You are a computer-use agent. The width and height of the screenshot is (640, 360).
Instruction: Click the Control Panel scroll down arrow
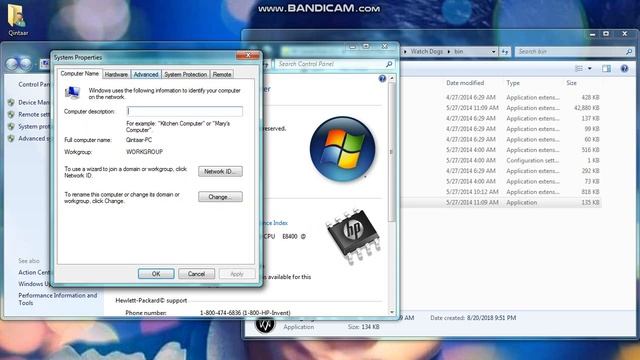click(x=392, y=312)
